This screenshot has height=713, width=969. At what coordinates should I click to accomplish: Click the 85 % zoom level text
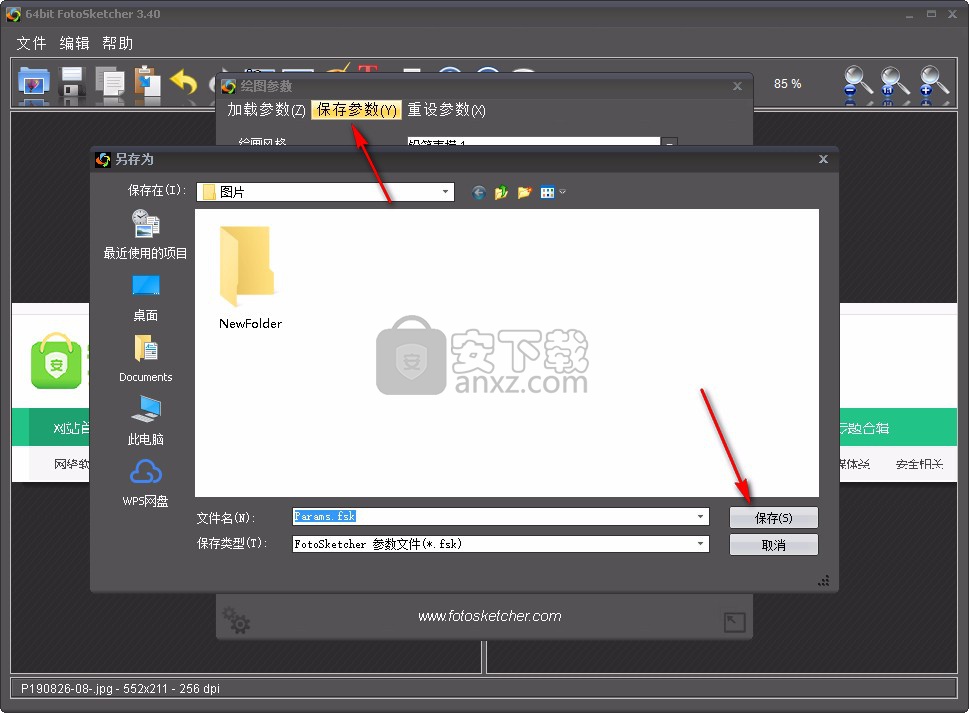787,83
